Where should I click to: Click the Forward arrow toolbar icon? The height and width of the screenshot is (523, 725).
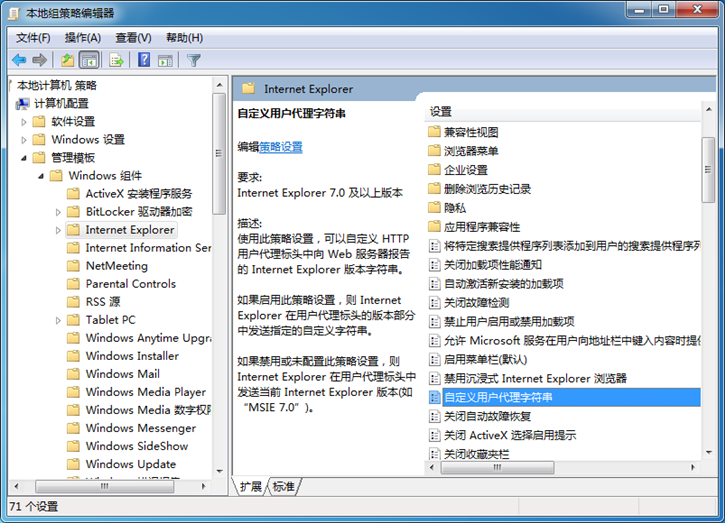40,60
